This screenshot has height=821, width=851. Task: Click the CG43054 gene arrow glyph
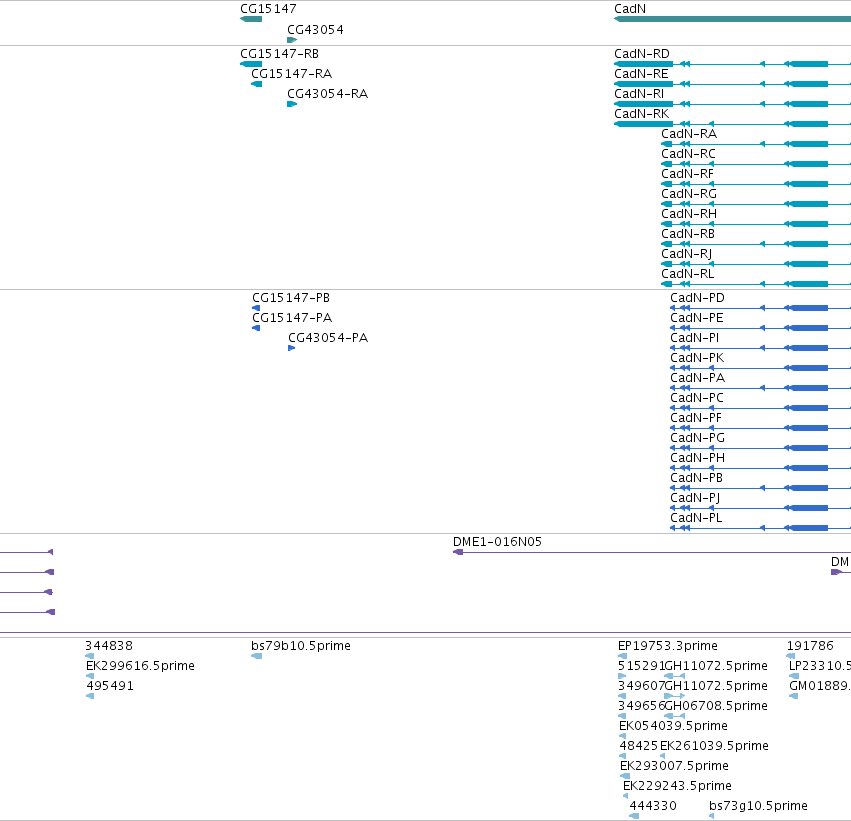(292, 40)
